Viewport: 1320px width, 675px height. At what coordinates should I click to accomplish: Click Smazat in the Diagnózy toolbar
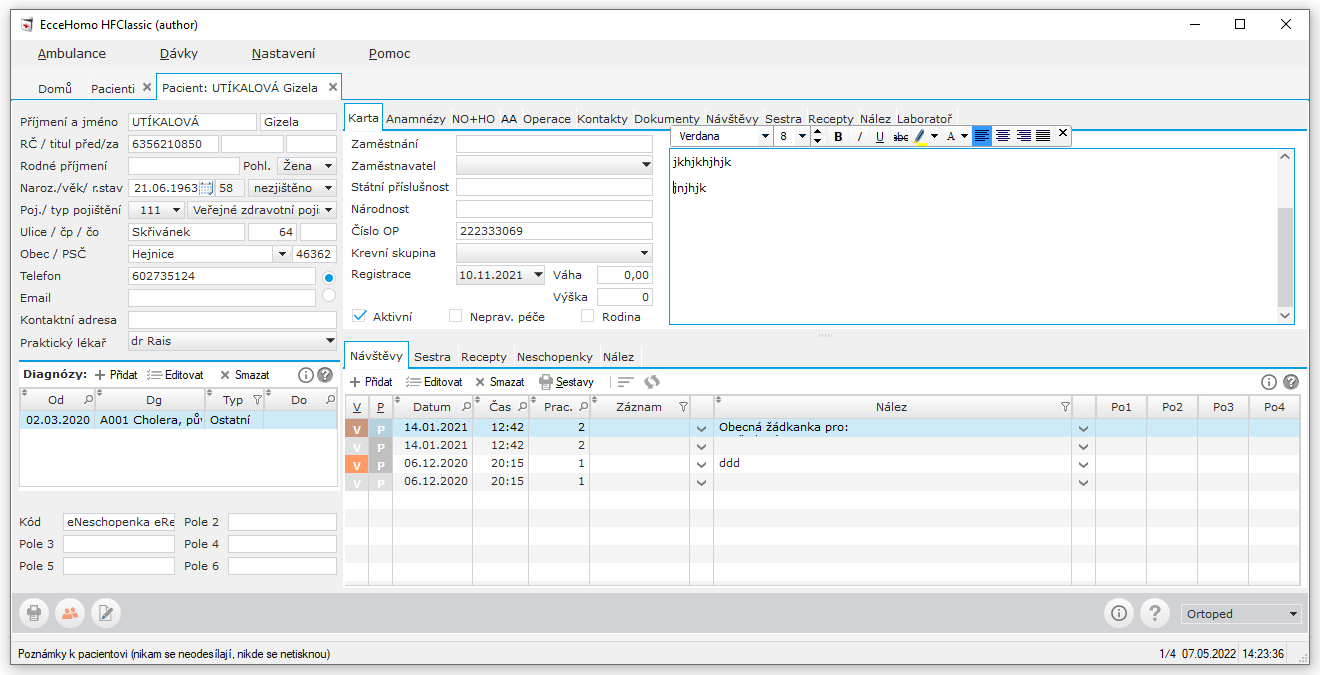pos(245,375)
